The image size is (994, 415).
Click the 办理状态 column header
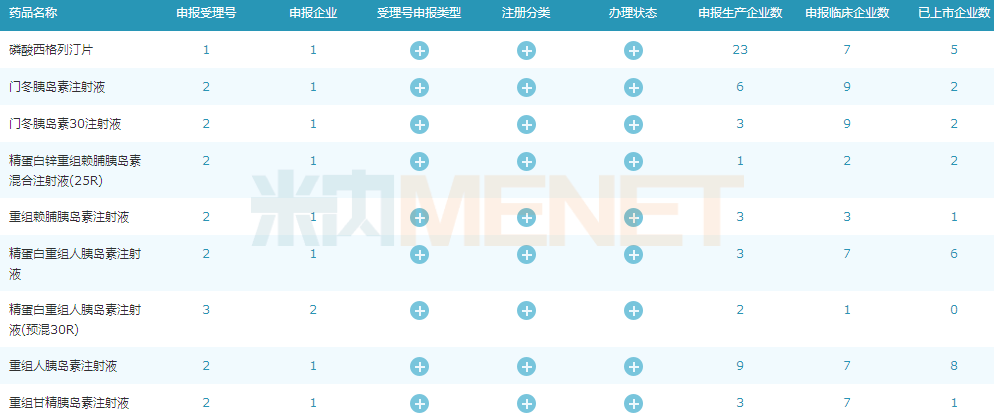(x=633, y=13)
